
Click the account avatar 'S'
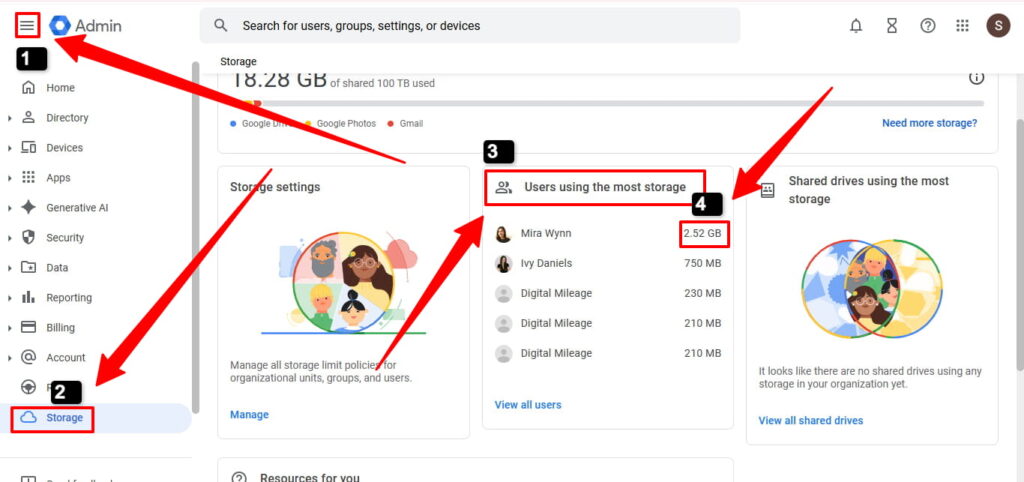coord(997,26)
